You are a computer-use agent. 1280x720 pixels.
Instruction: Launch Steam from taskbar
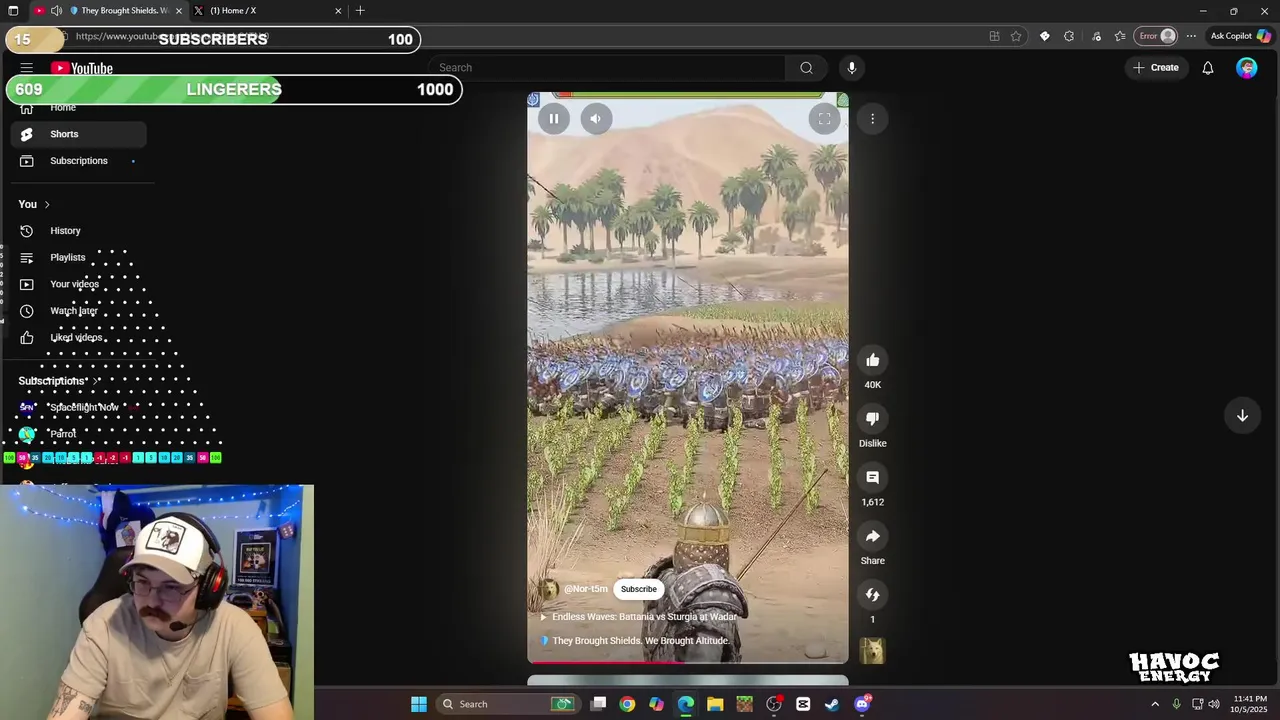pos(832,704)
